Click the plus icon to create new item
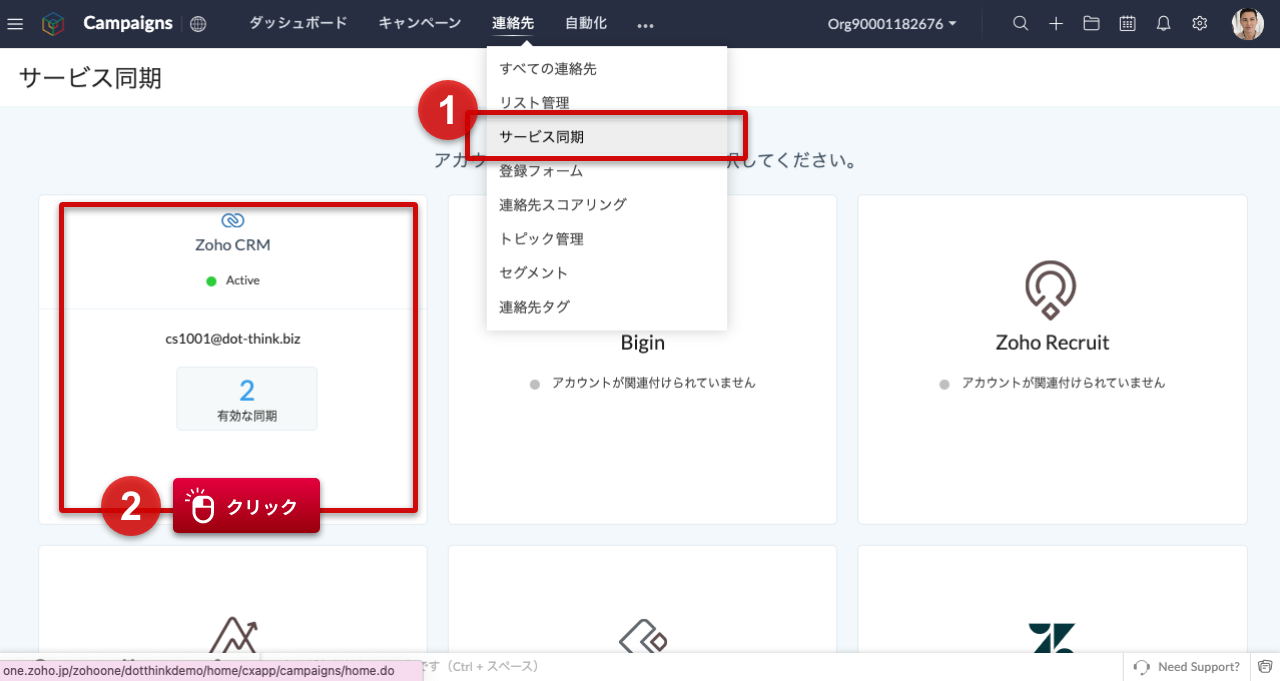The image size is (1280, 681). coord(1056,23)
